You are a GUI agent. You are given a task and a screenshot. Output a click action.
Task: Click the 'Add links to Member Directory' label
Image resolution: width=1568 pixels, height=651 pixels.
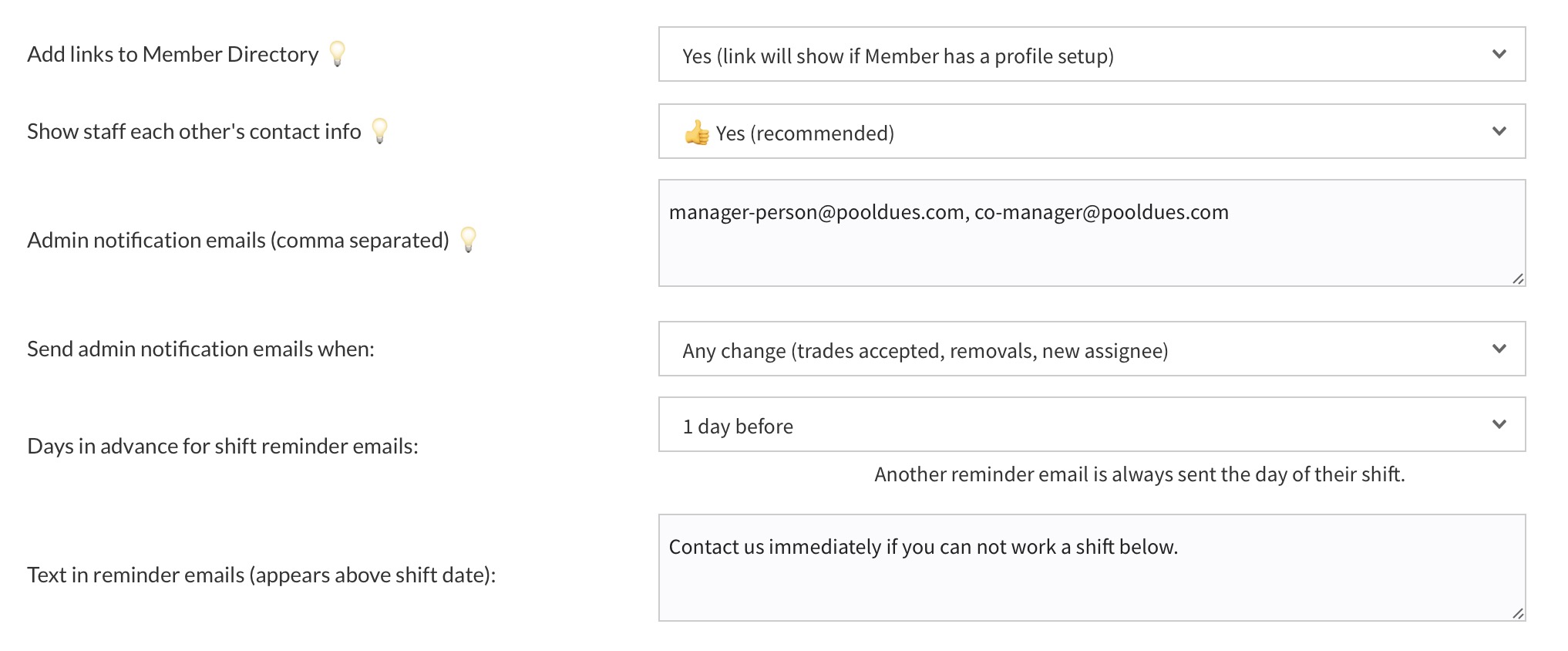coord(173,55)
